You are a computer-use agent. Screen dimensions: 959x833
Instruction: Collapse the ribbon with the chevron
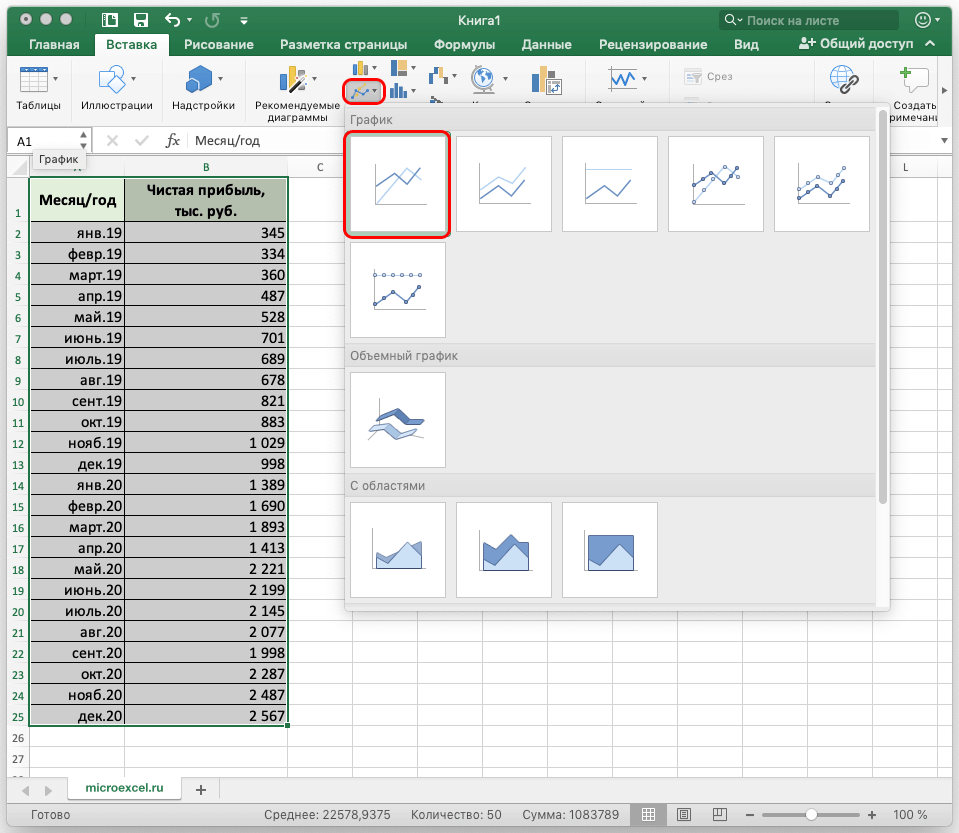[930, 43]
